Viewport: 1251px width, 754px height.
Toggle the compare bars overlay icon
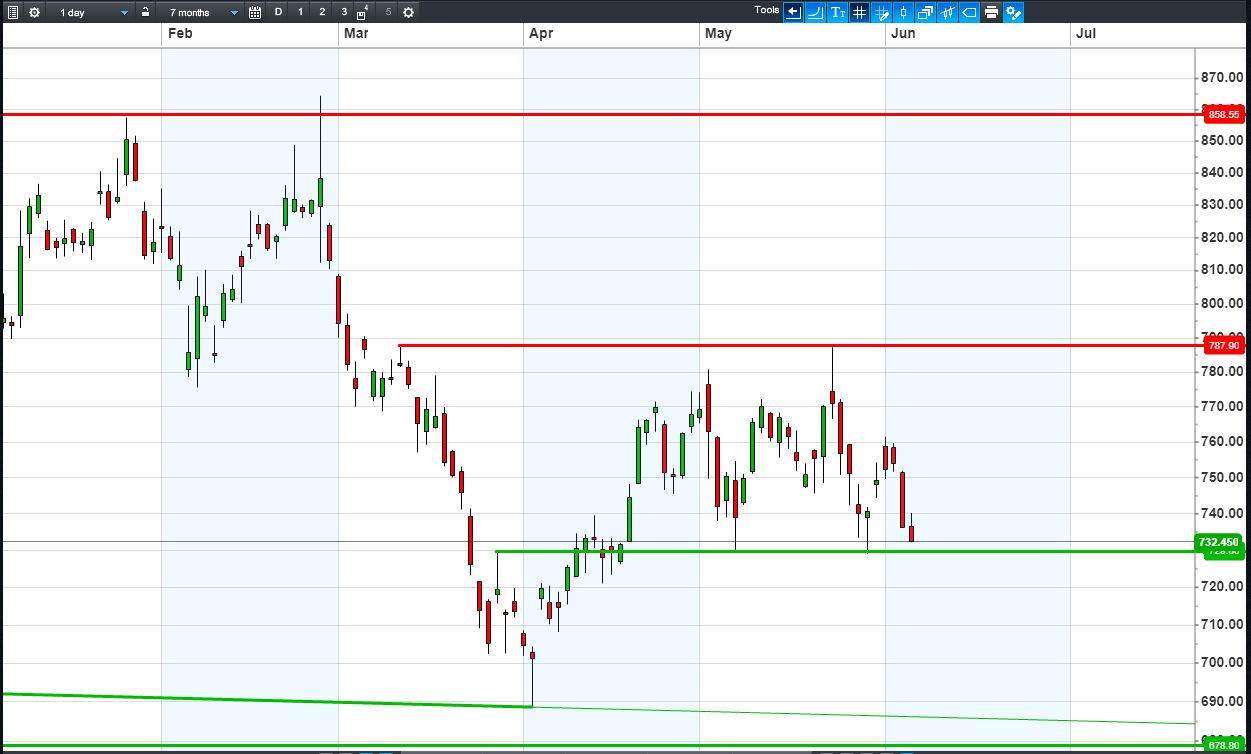click(947, 12)
